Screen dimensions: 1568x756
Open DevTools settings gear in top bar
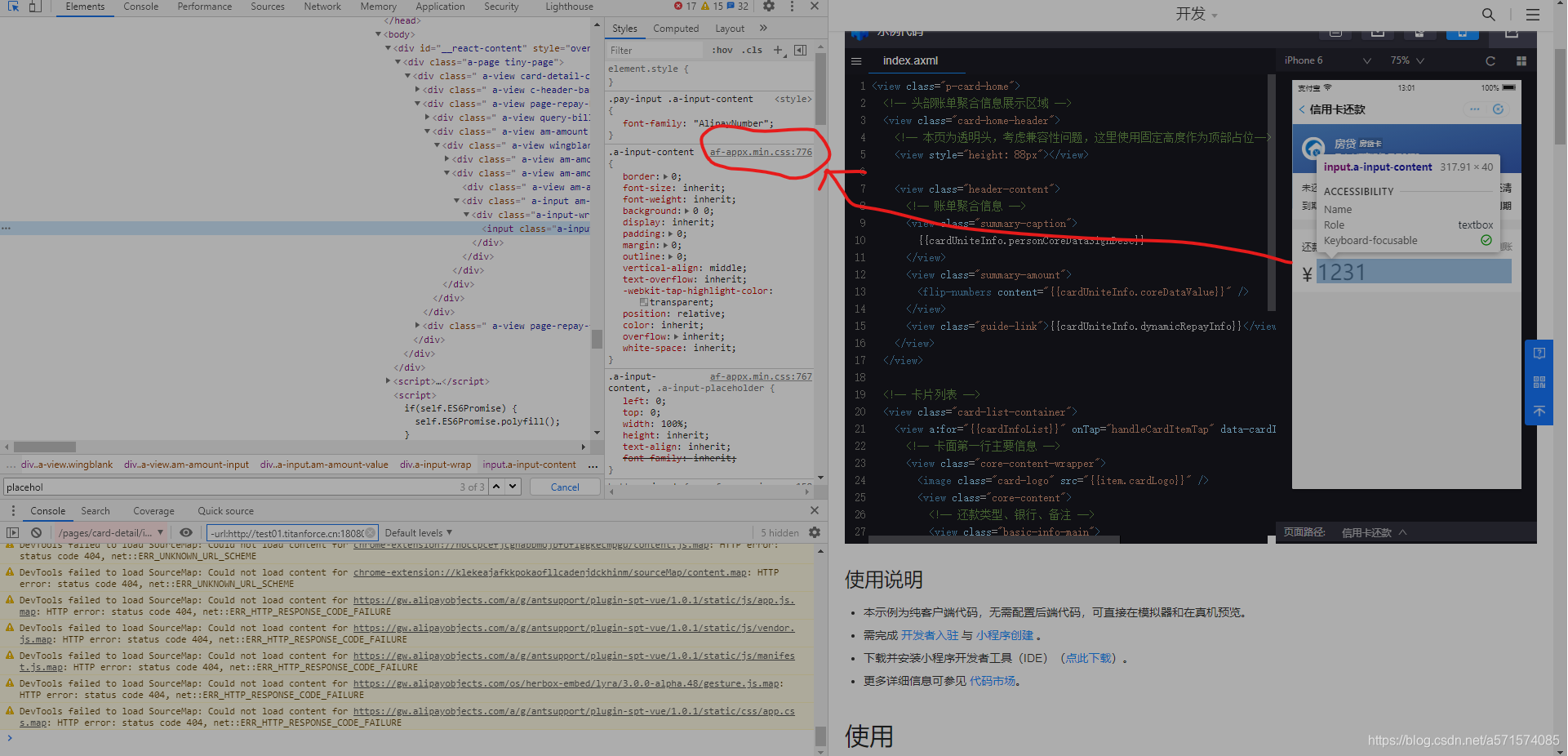coord(769,7)
